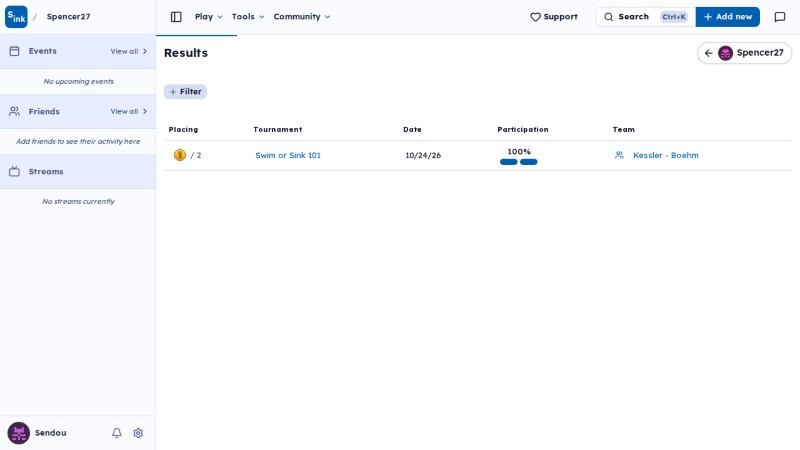800x450 pixels.
Task: Click Spencer27 profile avatar in header button
Action: coord(725,53)
